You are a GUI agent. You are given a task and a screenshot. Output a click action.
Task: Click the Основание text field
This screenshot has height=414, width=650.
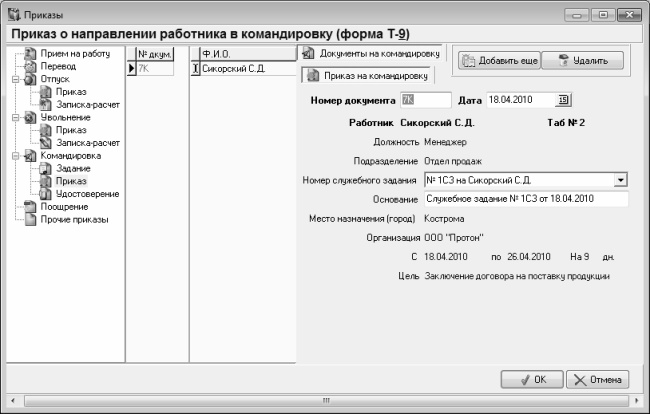(x=524, y=199)
